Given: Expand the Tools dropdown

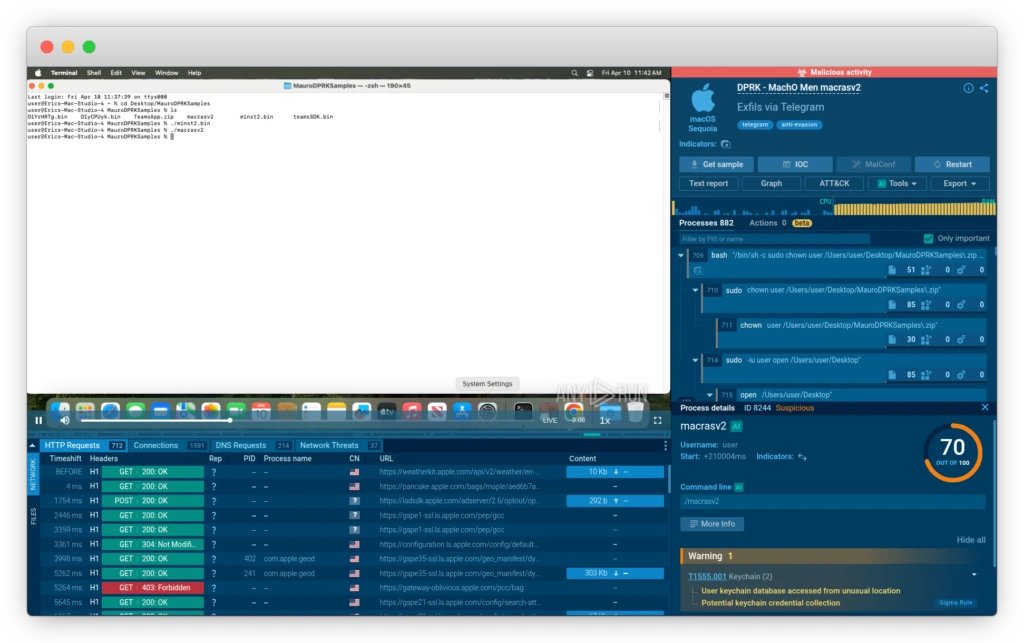Looking at the screenshot, I should (x=897, y=183).
